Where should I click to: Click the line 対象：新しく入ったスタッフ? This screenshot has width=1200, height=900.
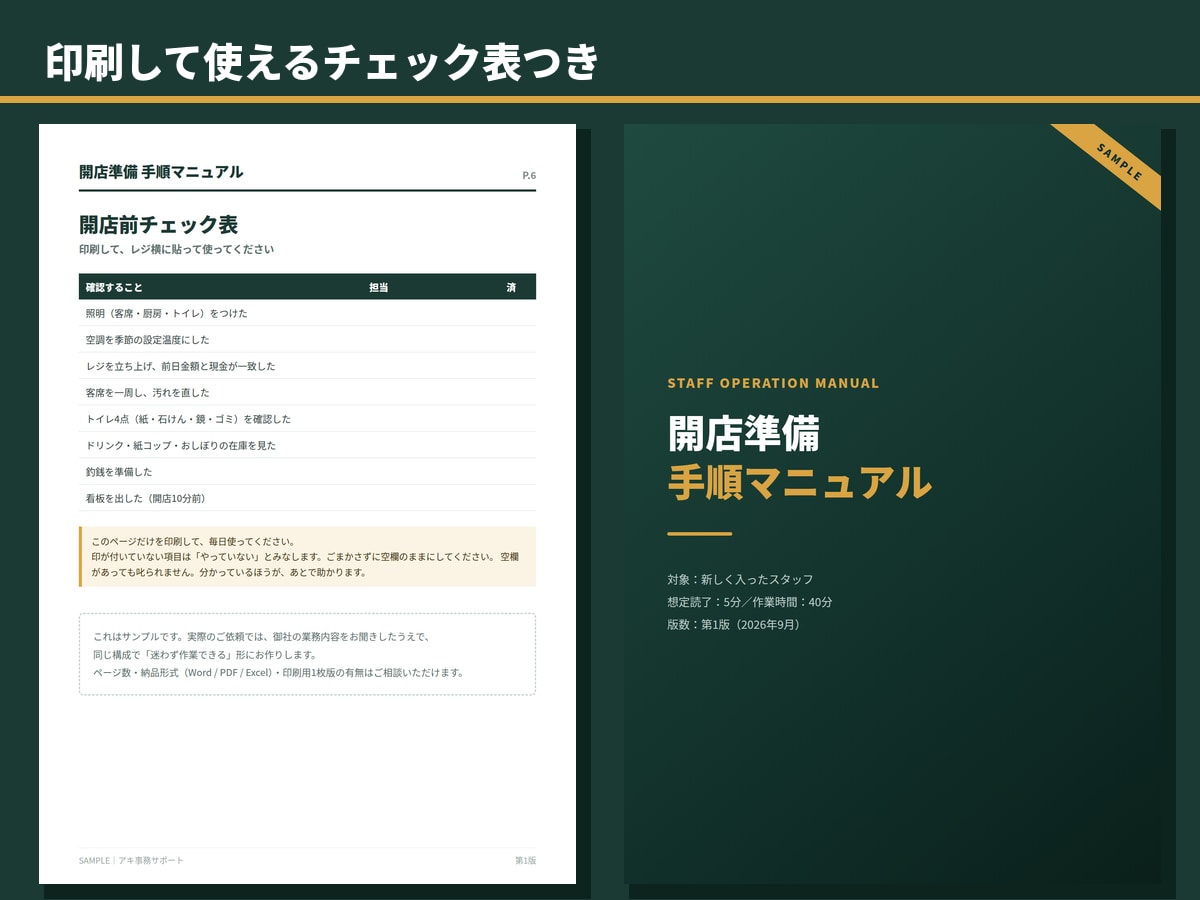[740, 579]
